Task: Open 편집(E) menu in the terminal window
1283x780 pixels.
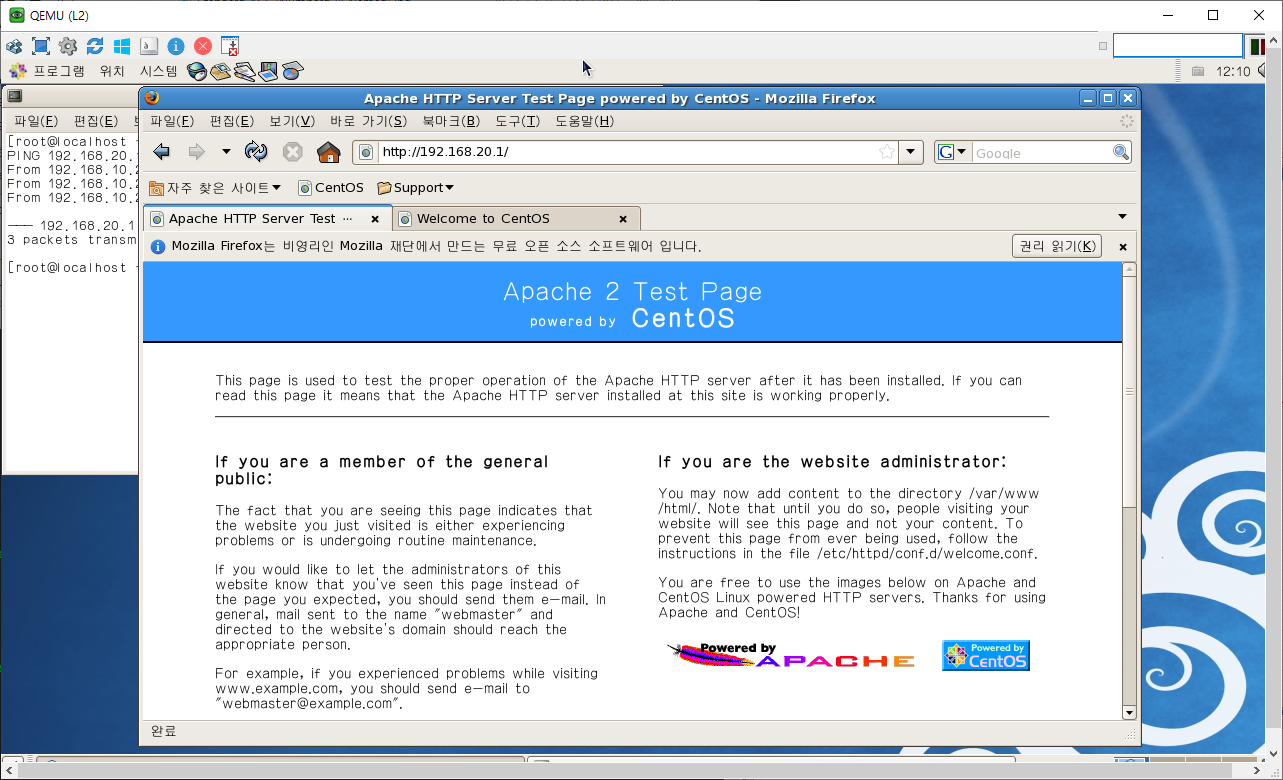Action: [x=96, y=121]
